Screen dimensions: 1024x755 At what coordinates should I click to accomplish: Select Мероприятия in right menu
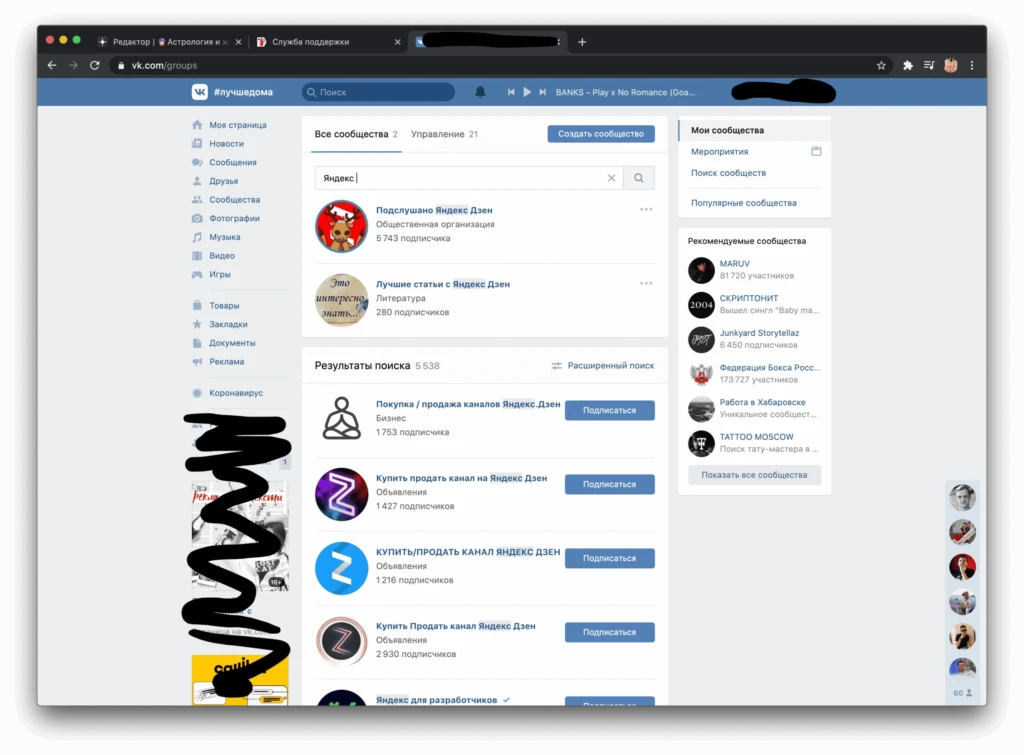[x=720, y=152]
